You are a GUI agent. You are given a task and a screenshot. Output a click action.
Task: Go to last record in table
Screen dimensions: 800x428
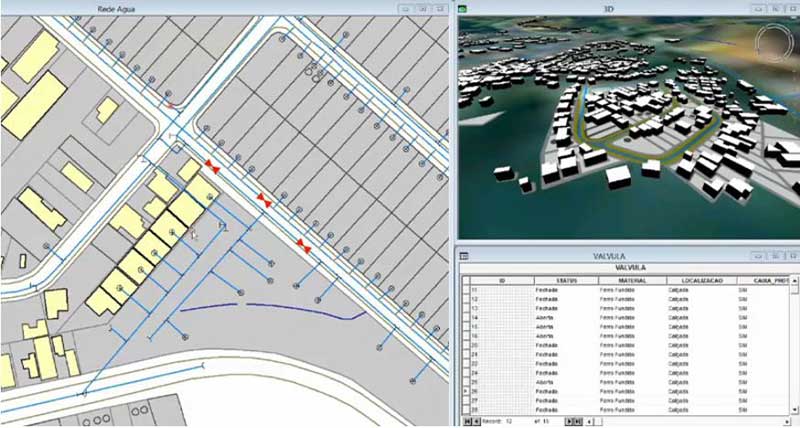578,421
